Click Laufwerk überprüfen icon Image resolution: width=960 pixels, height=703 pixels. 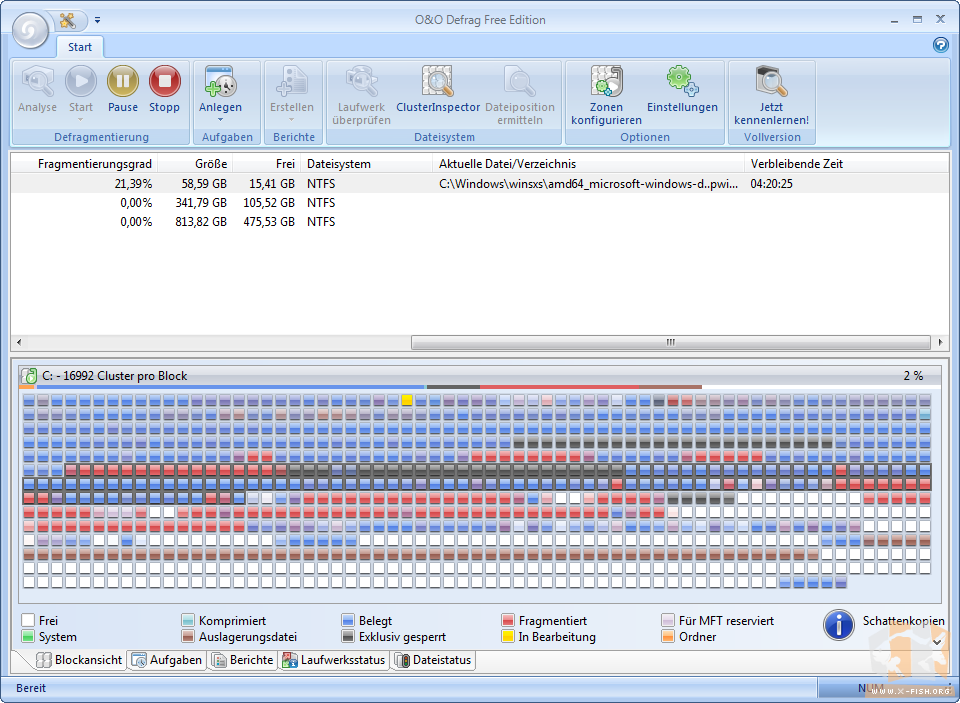(x=361, y=81)
